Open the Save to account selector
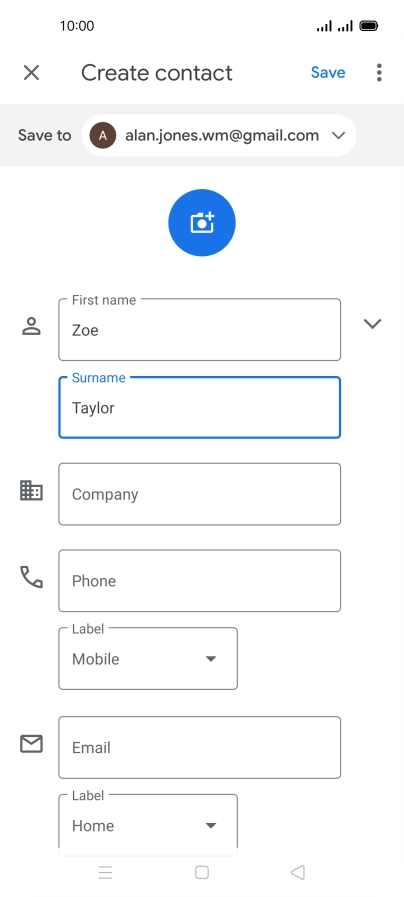The width and height of the screenshot is (404, 897). (x=219, y=136)
